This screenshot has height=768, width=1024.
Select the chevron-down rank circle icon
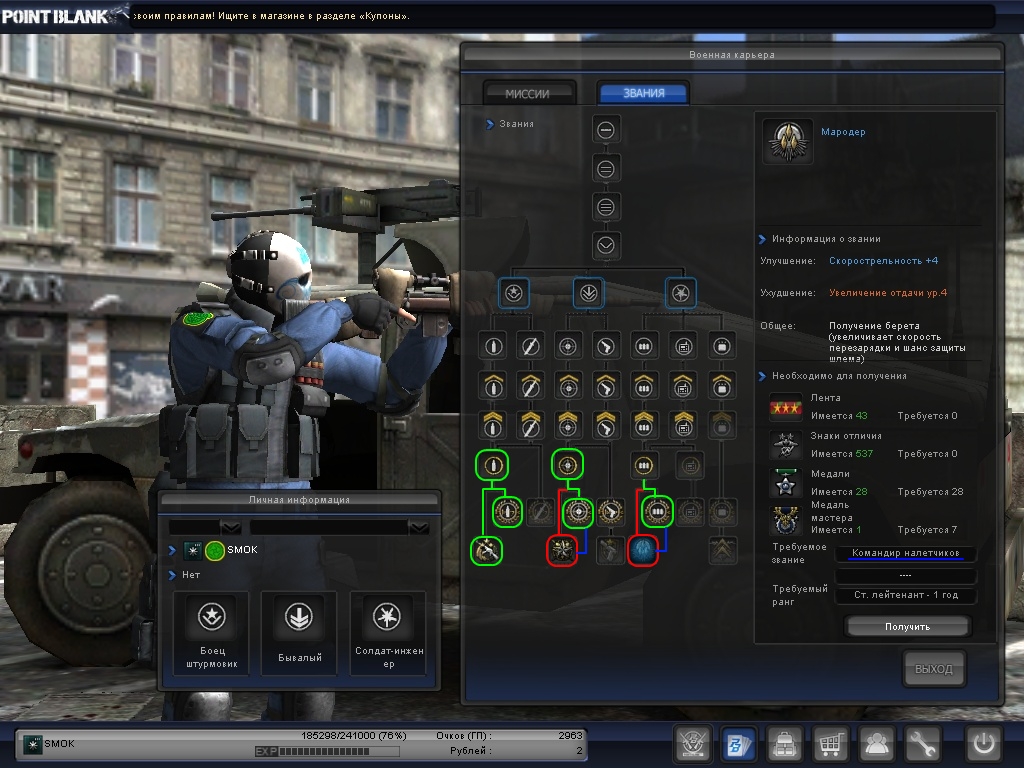(605, 246)
